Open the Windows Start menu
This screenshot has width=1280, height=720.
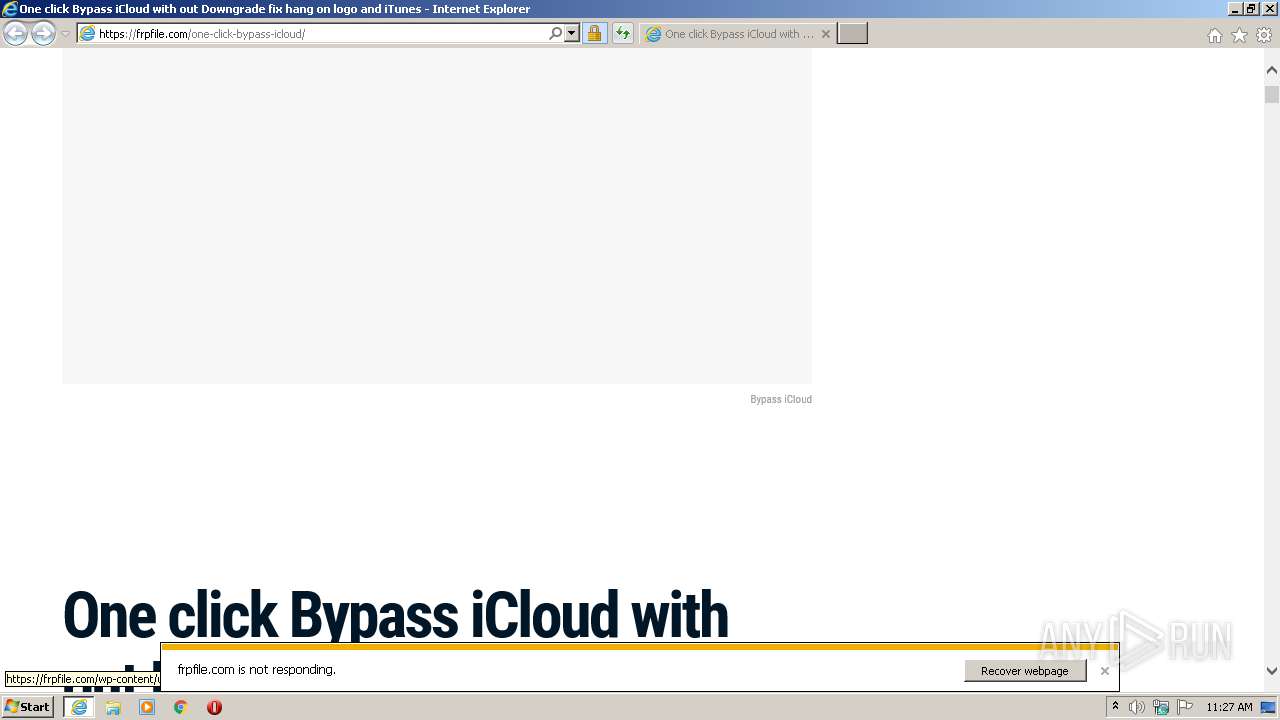[28, 707]
